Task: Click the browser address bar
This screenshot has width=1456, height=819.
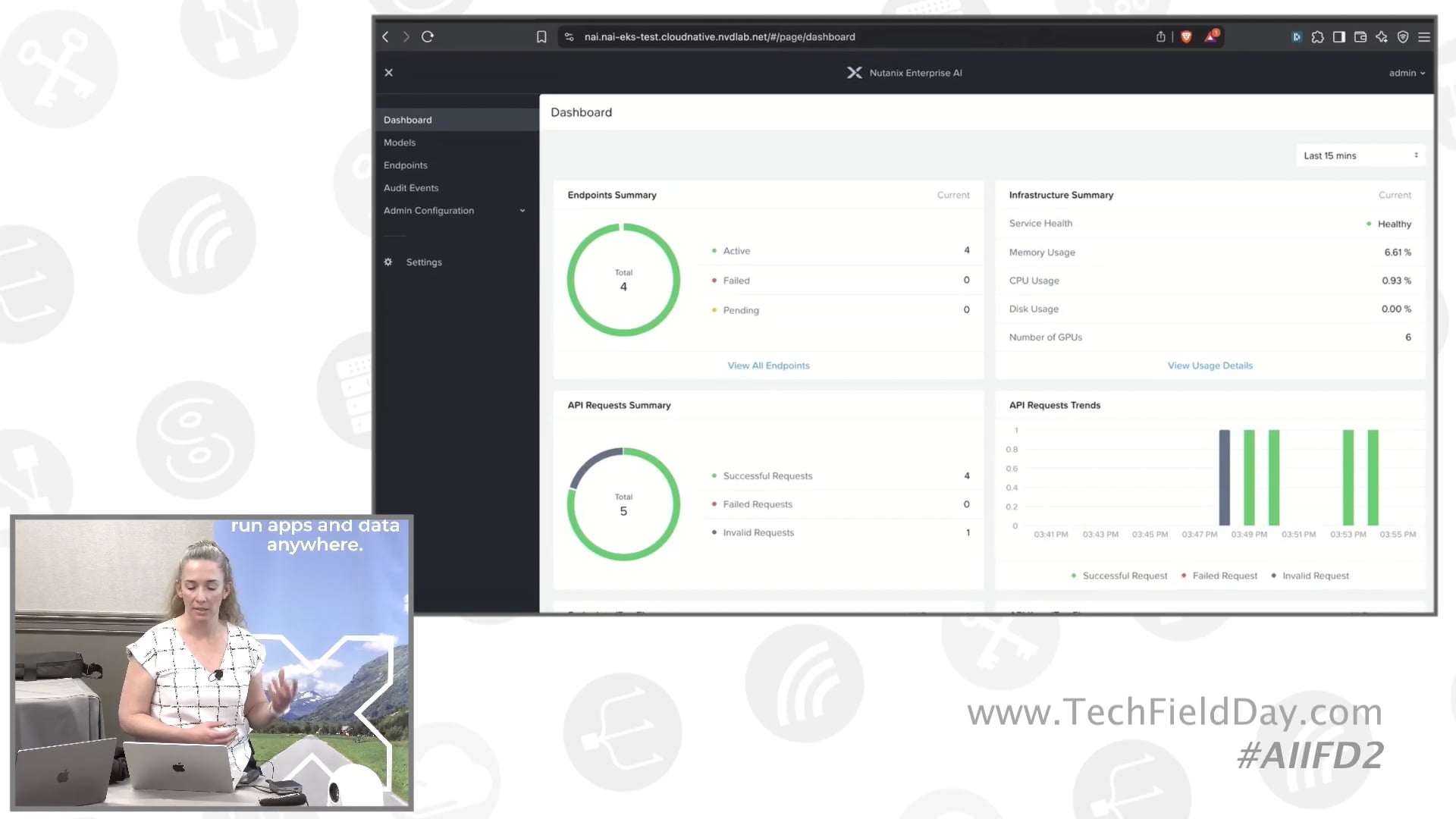Action: [720, 36]
